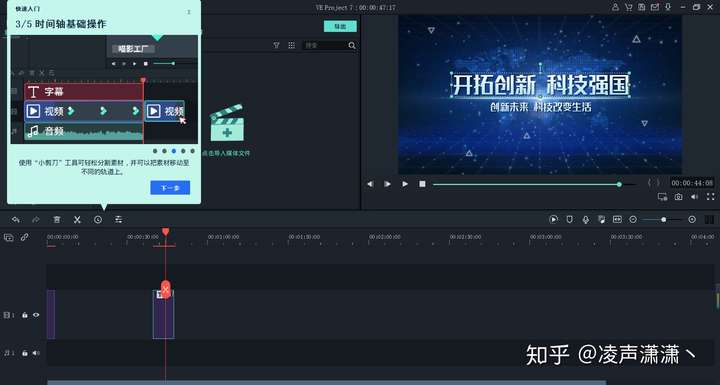
Task: Lock video track 1
Action: [x=25, y=315]
